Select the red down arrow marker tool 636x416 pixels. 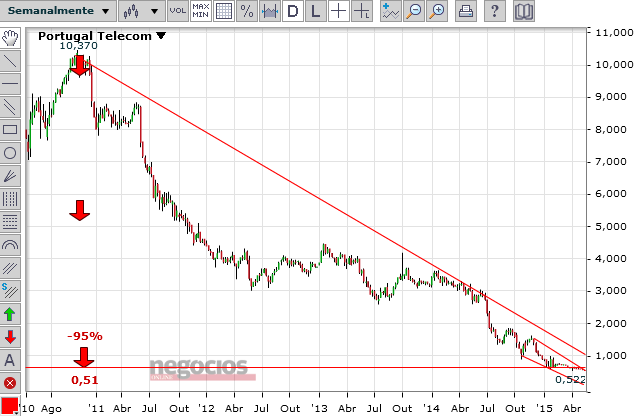pyautogui.click(x=10, y=337)
